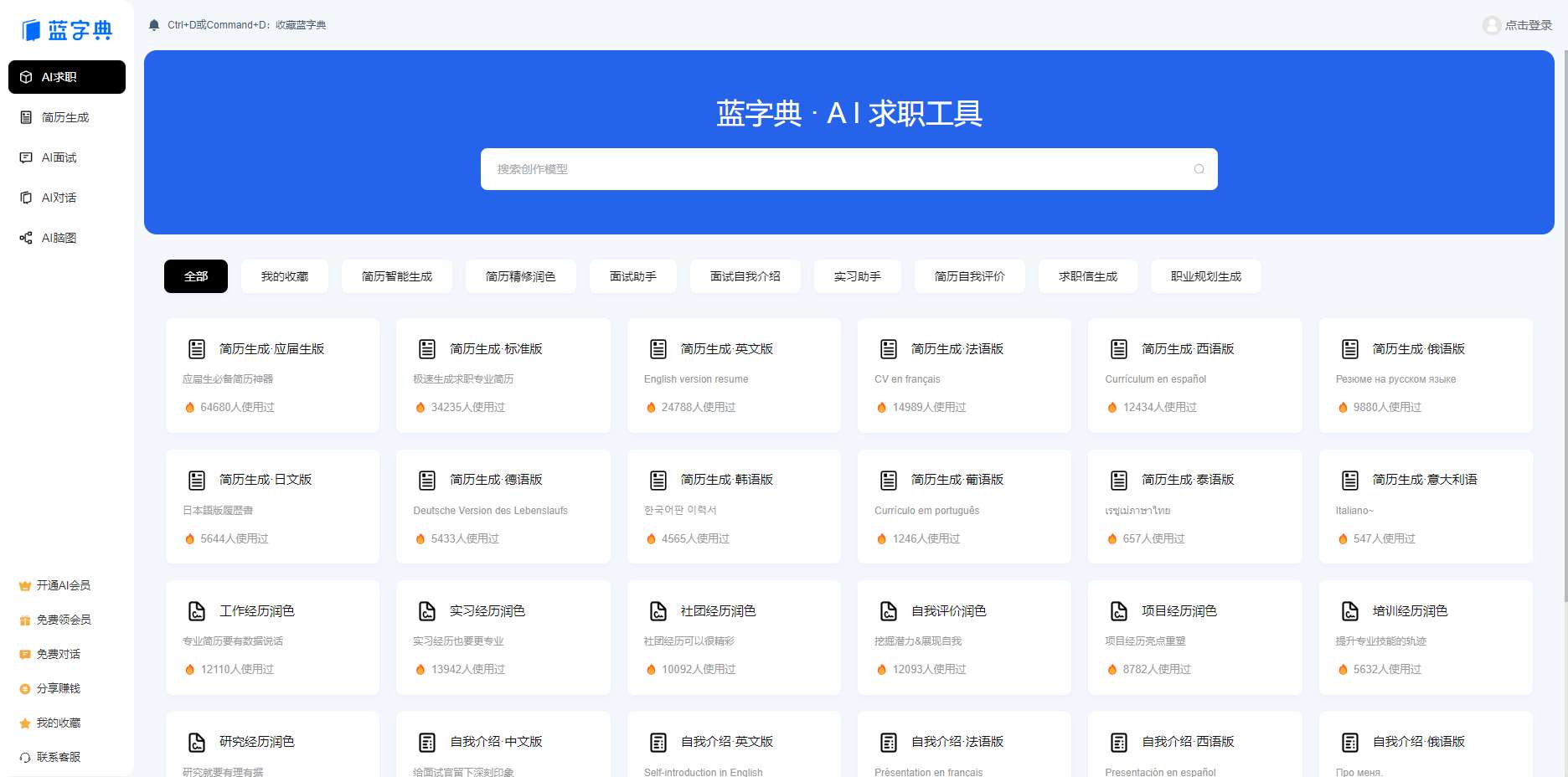Screen dimensions: 1568x777
Task: Click the list icon on 自我介绍·中文版
Action: pyautogui.click(x=427, y=743)
